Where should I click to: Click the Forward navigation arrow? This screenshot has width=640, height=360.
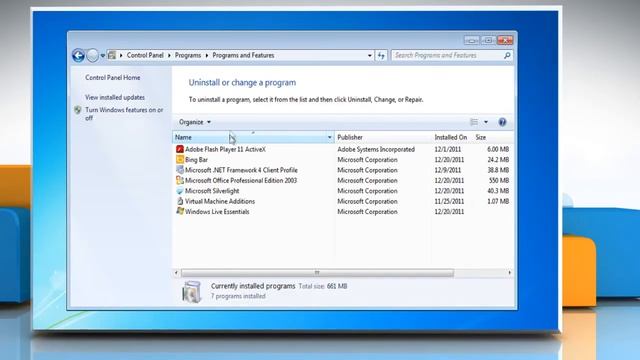click(x=93, y=55)
